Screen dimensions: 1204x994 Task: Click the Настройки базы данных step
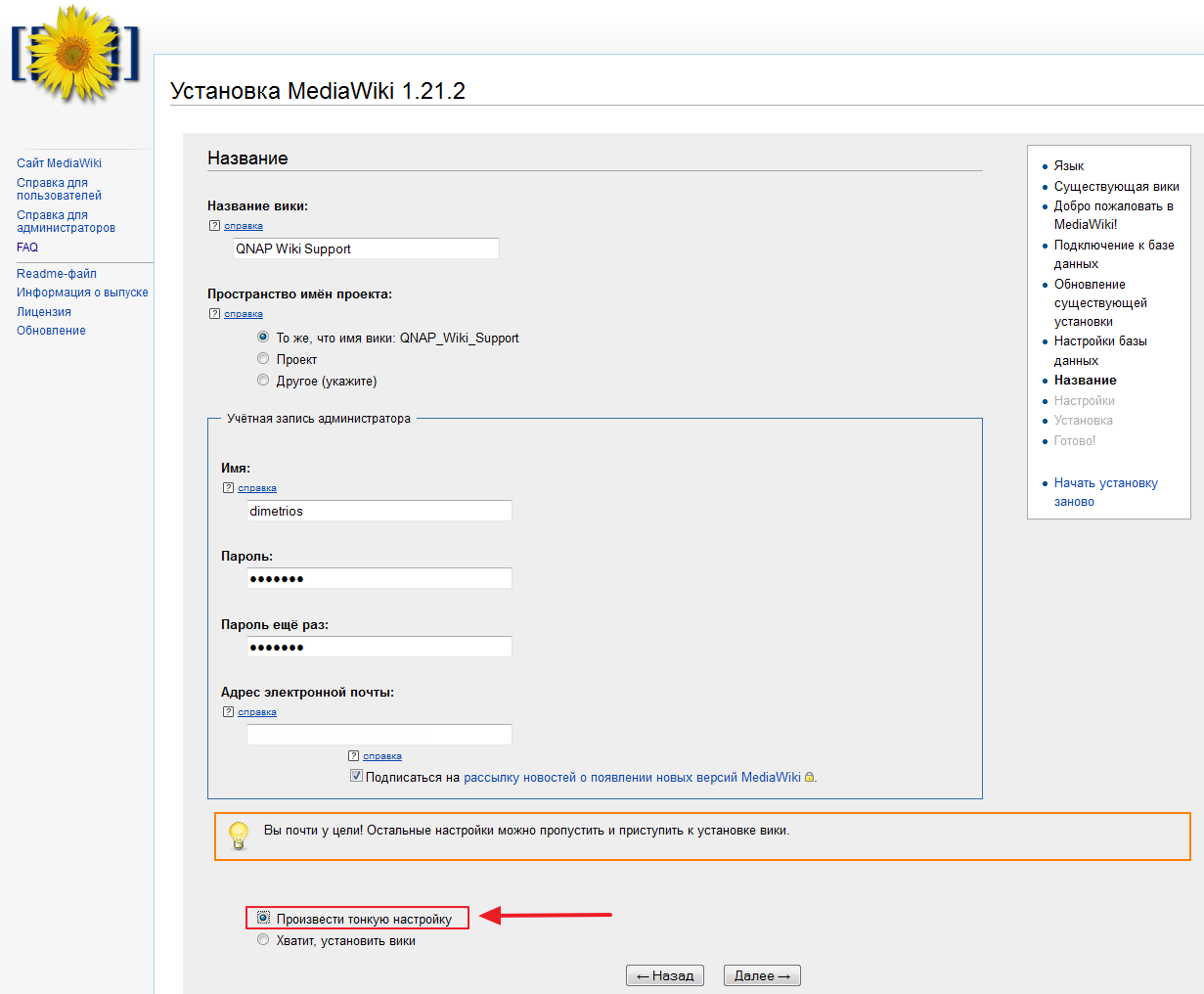[1100, 351]
